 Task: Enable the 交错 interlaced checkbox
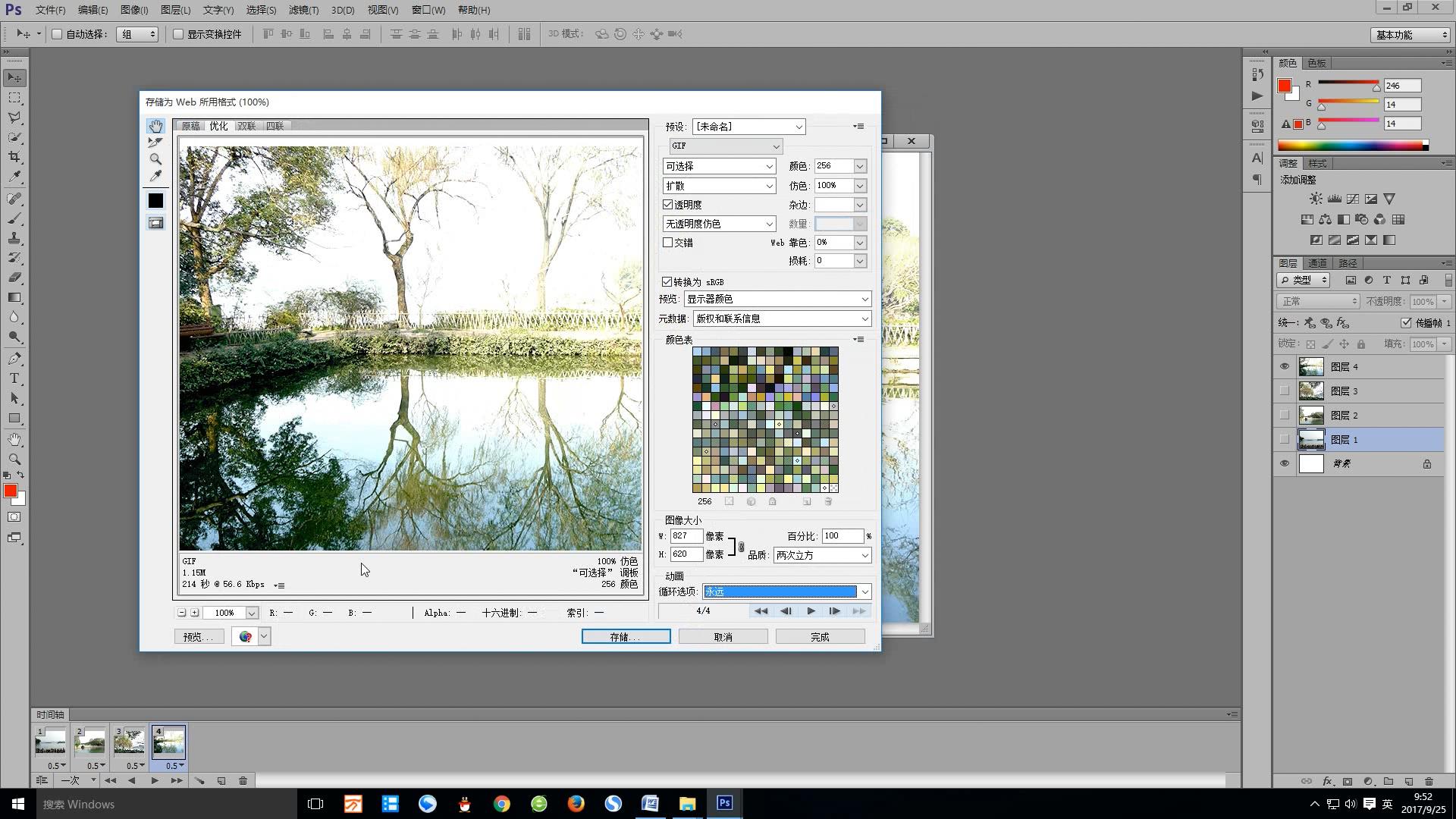pos(667,243)
